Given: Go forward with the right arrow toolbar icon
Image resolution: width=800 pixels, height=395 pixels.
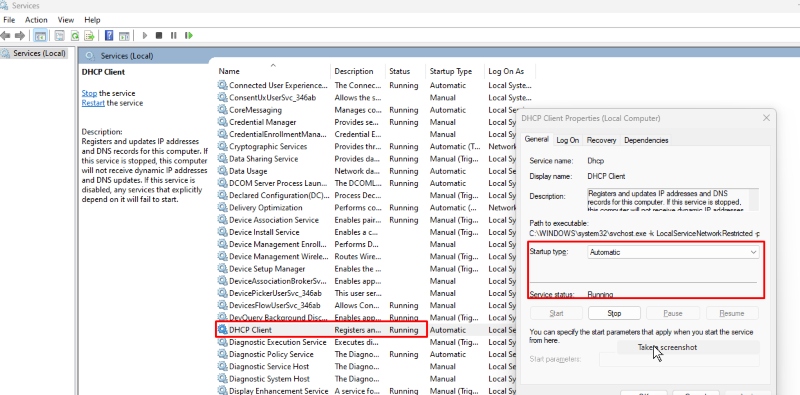Looking at the screenshot, I should click(x=20, y=36).
